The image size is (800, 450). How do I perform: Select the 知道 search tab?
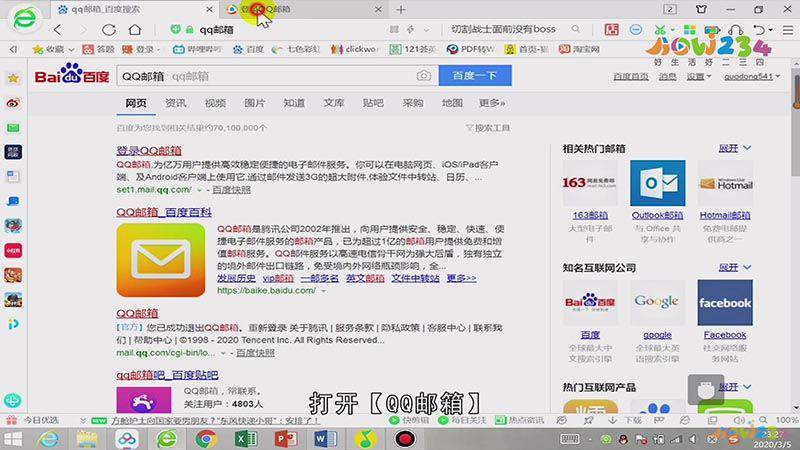pos(294,103)
